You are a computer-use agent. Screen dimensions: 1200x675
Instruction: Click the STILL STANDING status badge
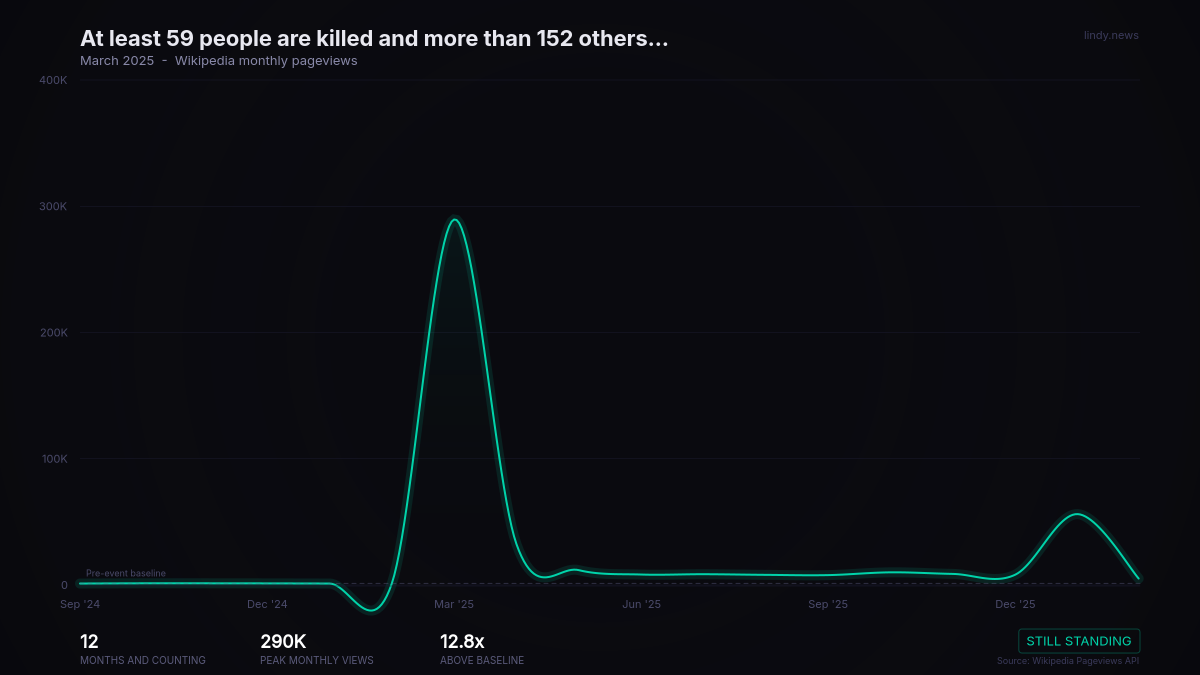coord(1079,641)
